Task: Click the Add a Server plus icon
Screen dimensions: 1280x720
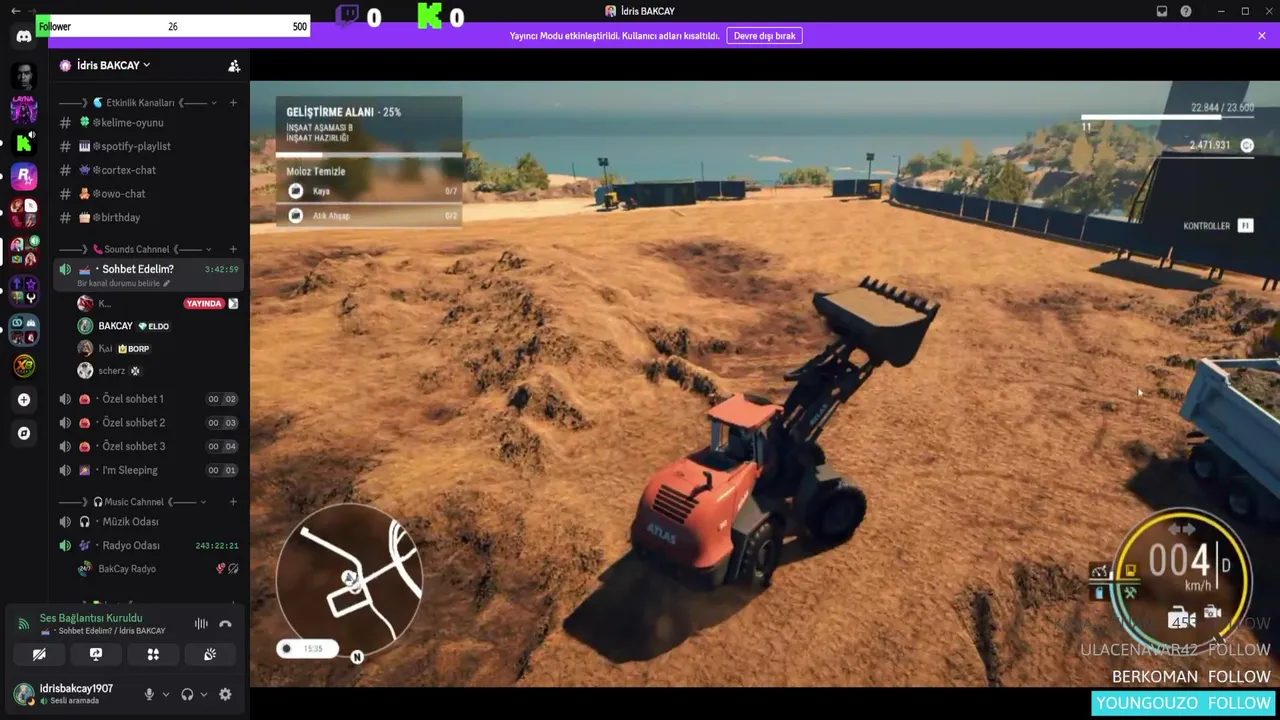Action: pyautogui.click(x=24, y=400)
